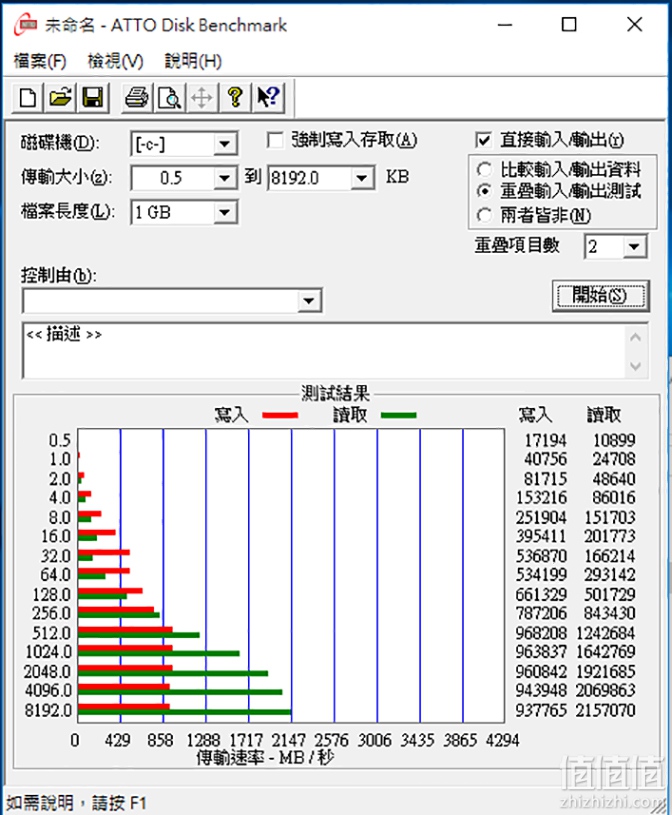Click the green 讀取 legend swatch
Viewport: 672px width, 815px height.
(x=399, y=415)
